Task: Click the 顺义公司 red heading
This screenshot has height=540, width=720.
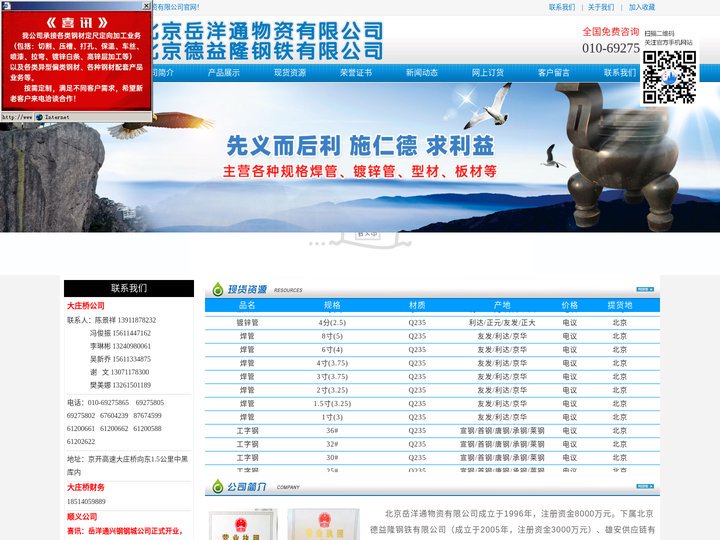Action: tap(82, 517)
